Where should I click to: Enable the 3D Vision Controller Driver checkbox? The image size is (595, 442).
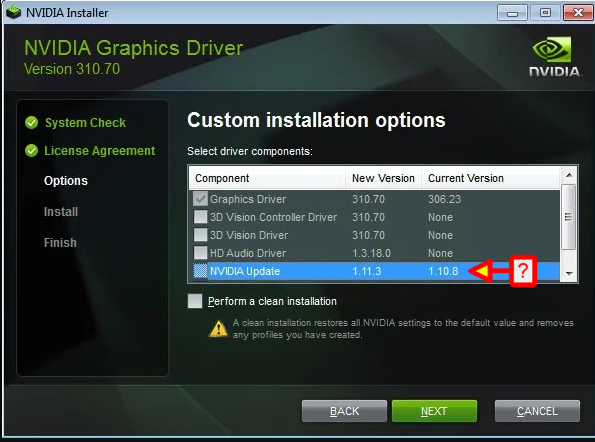[x=200, y=217]
